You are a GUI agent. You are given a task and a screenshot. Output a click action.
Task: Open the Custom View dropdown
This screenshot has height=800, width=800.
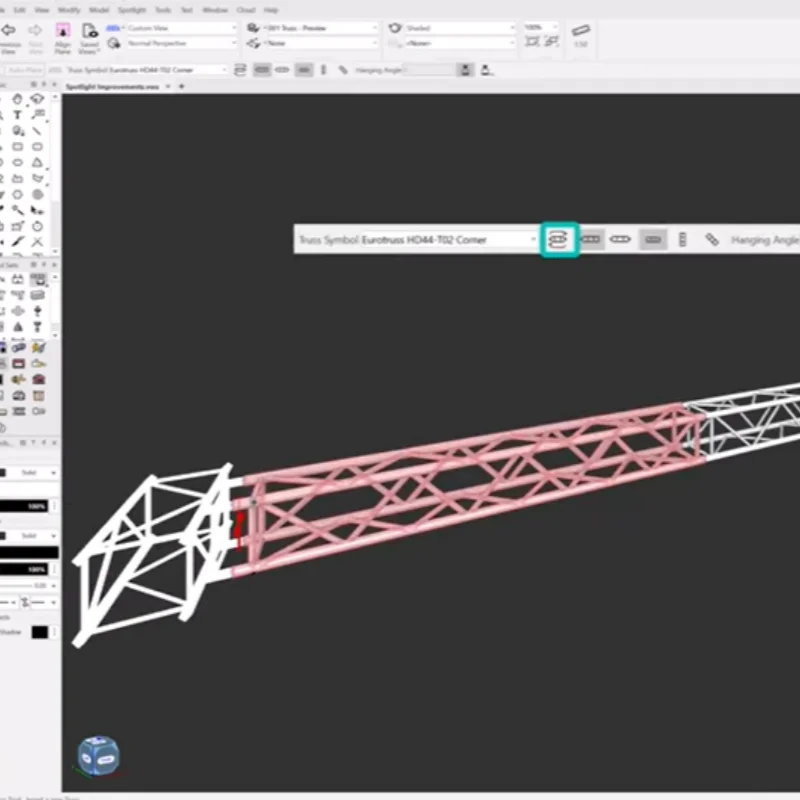point(180,28)
